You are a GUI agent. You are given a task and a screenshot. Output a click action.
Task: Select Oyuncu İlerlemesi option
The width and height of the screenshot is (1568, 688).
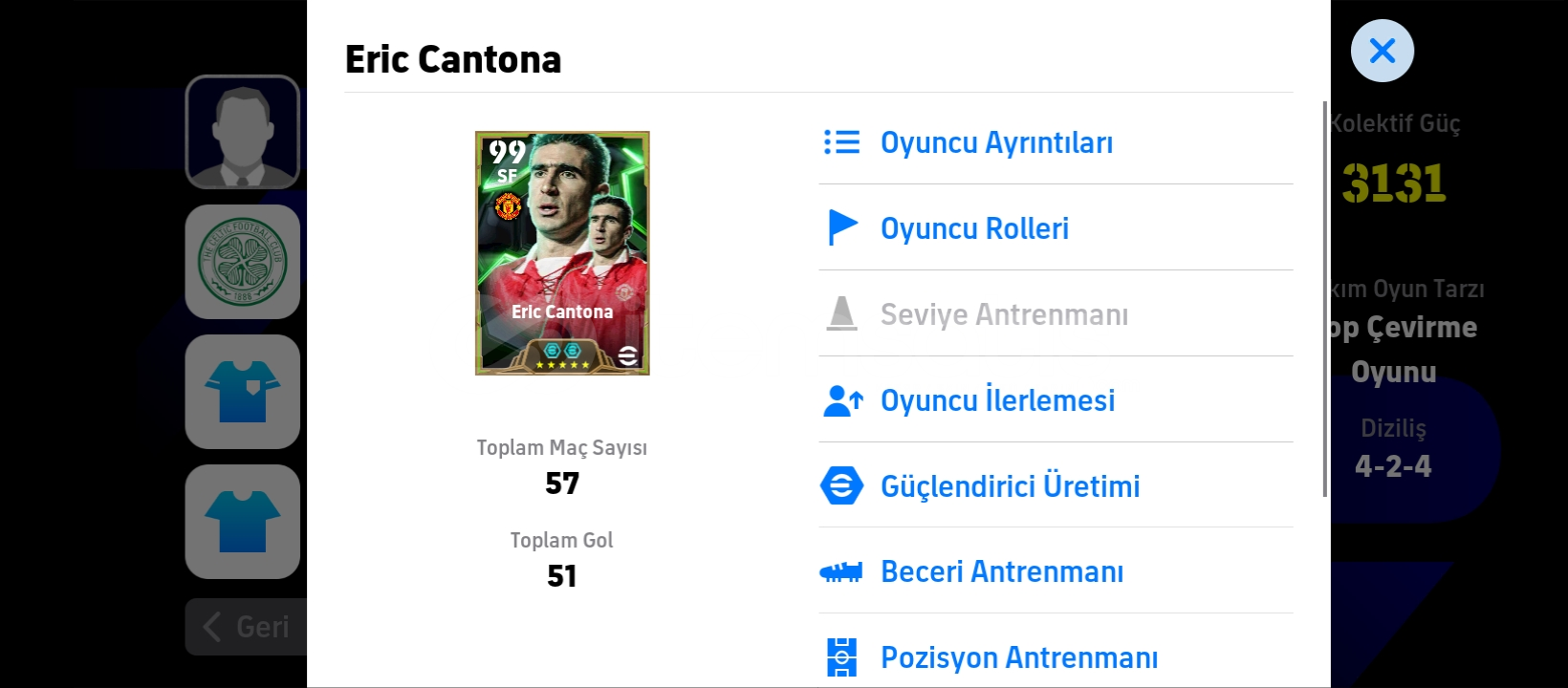click(1056, 399)
